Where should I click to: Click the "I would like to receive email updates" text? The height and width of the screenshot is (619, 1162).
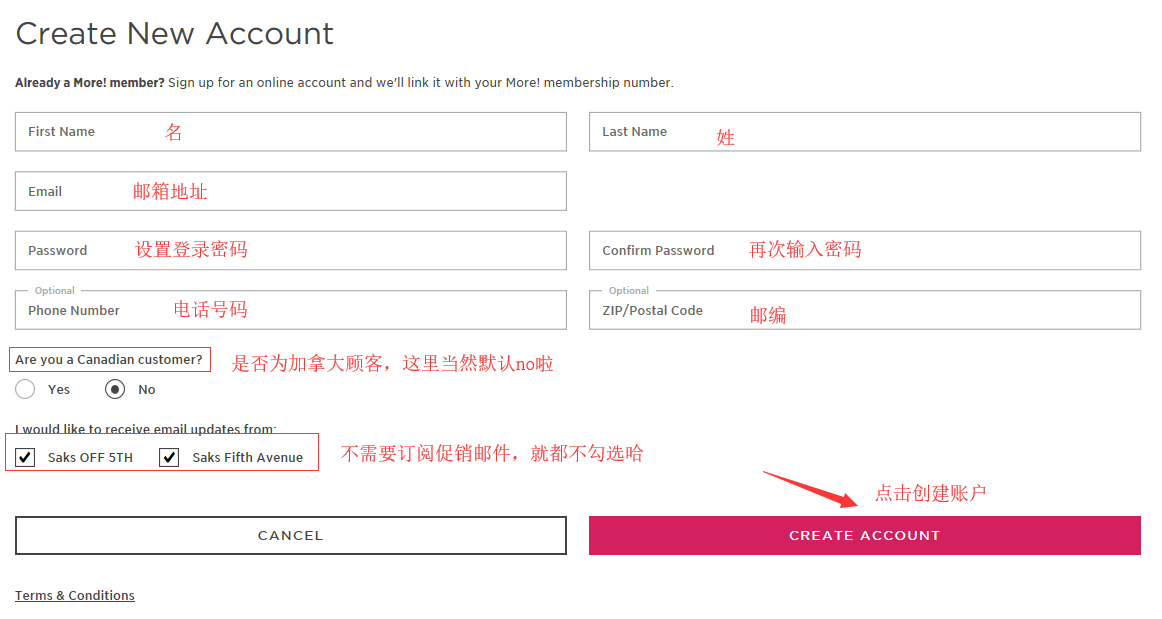coord(146,429)
